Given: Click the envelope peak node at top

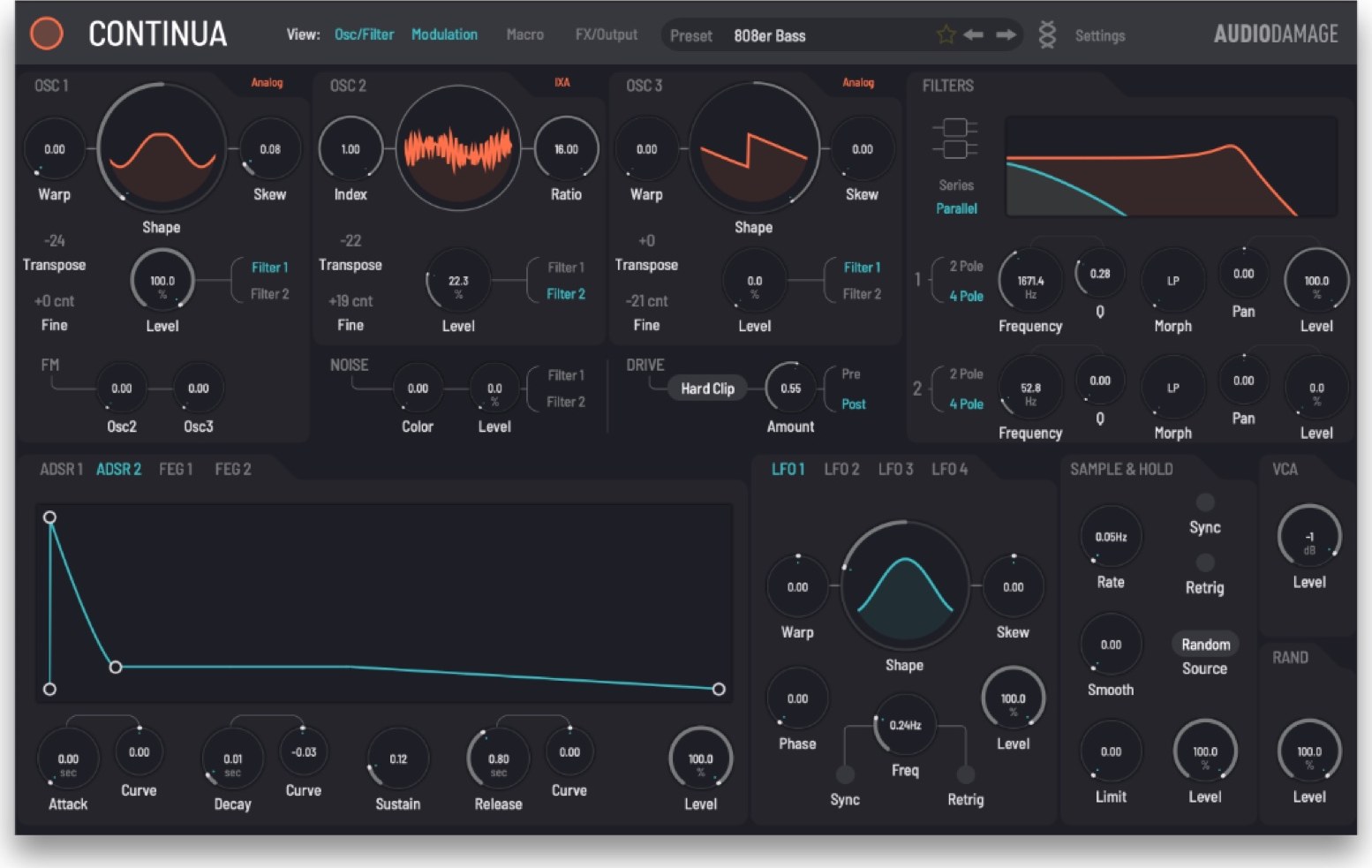Looking at the screenshot, I should (x=50, y=517).
